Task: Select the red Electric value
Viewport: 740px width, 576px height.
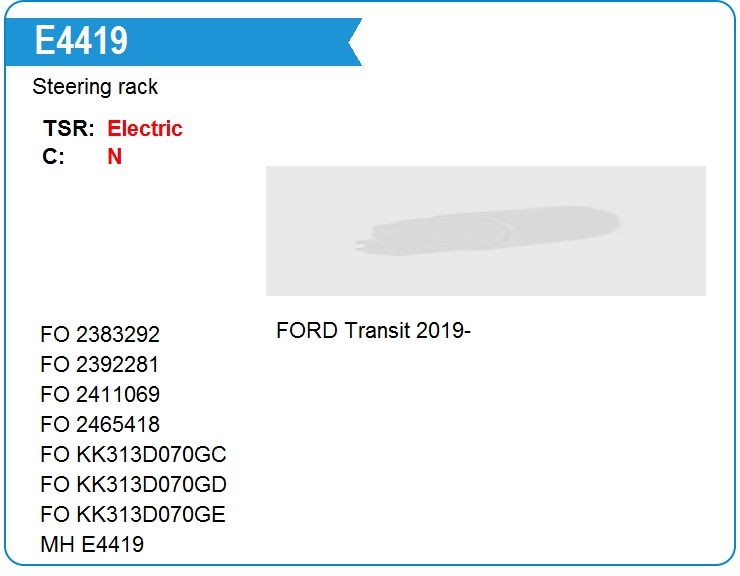Action: 145,129
